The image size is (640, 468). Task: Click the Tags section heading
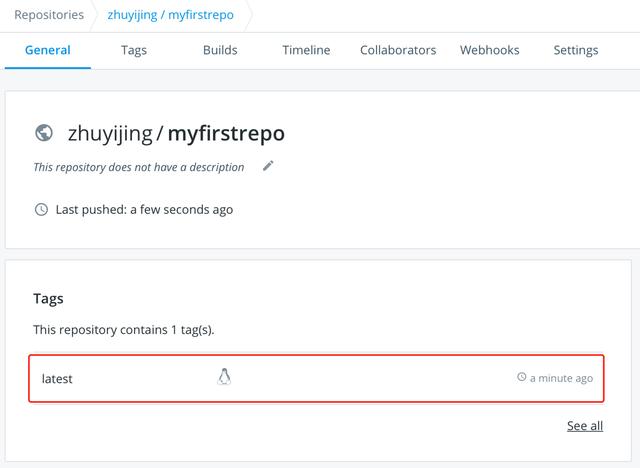click(x=48, y=299)
